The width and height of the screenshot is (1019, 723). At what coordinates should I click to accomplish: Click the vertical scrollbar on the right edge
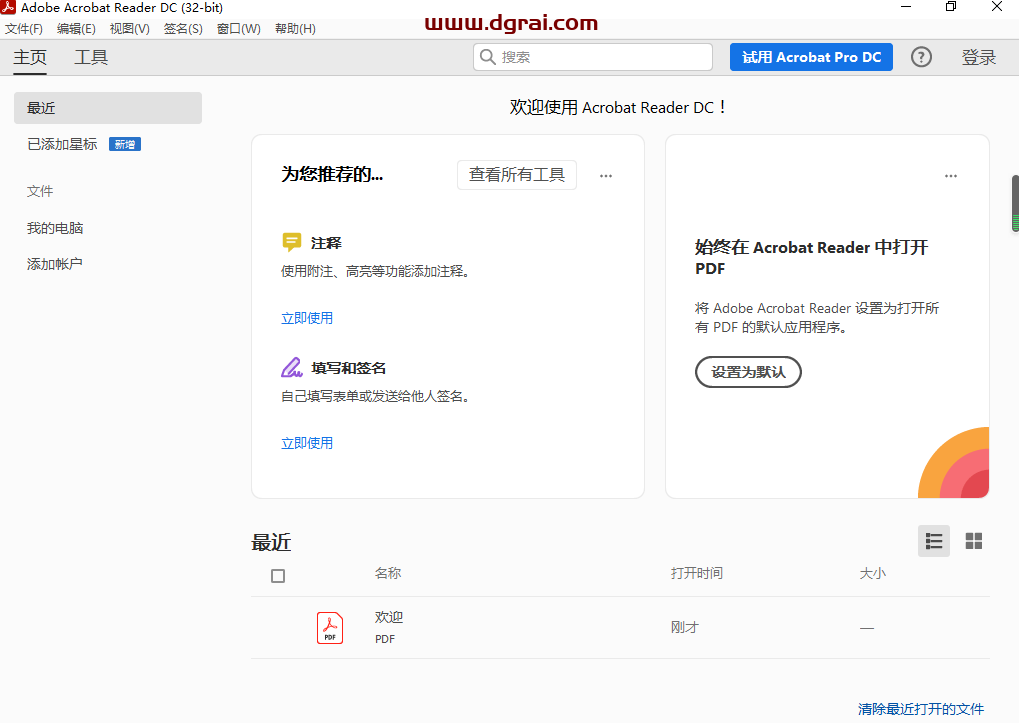(x=1015, y=205)
